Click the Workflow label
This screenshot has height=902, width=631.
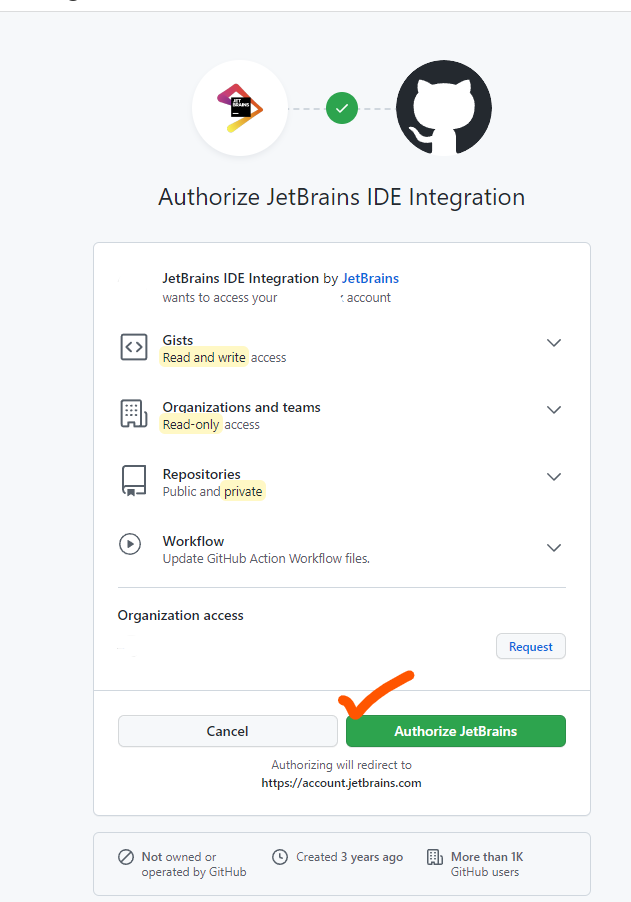pyautogui.click(x=193, y=541)
